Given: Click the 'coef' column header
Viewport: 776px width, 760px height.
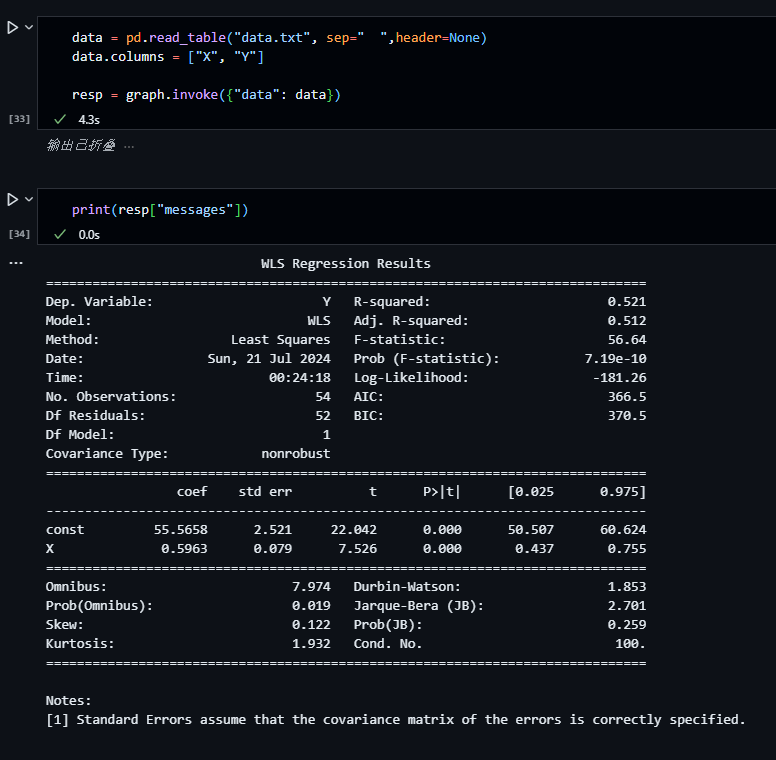Looking at the screenshot, I should pyautogui.click(x=192, y=492).
